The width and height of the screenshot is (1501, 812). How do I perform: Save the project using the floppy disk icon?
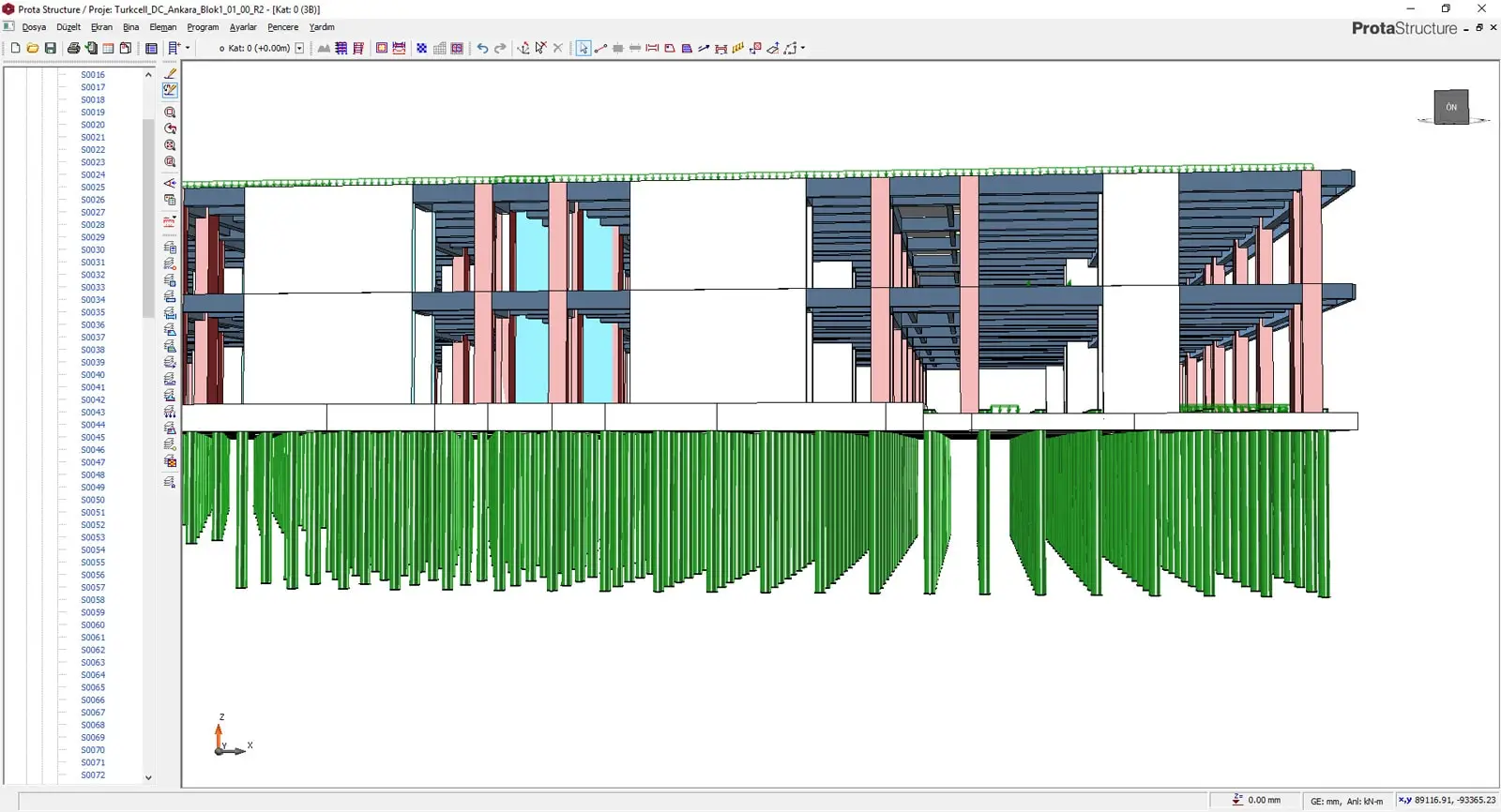pos(51,48)
